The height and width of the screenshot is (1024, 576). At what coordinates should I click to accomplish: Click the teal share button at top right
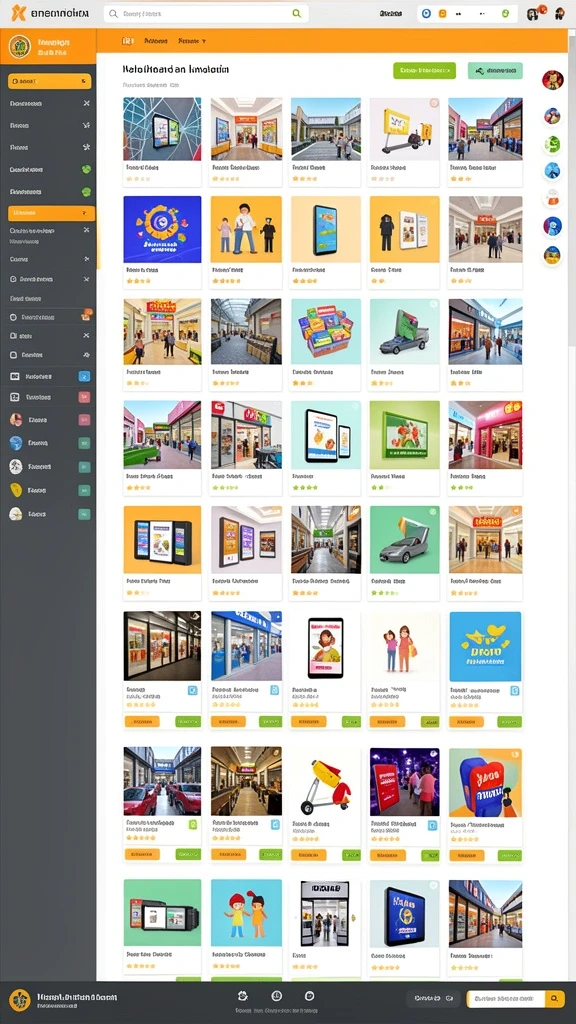tap(495, 71)
